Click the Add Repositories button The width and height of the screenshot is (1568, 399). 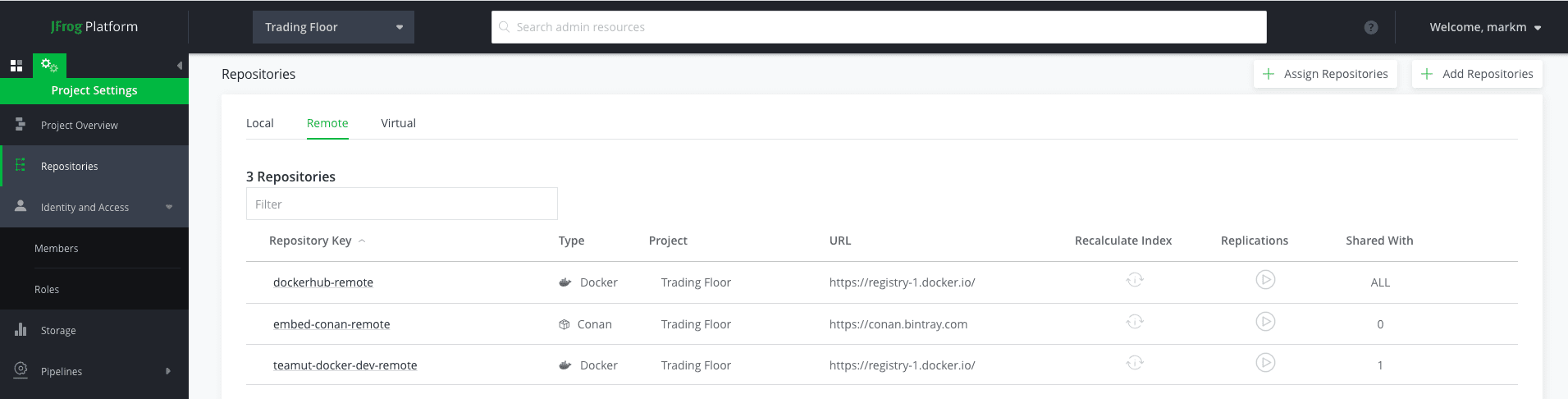1477,74
